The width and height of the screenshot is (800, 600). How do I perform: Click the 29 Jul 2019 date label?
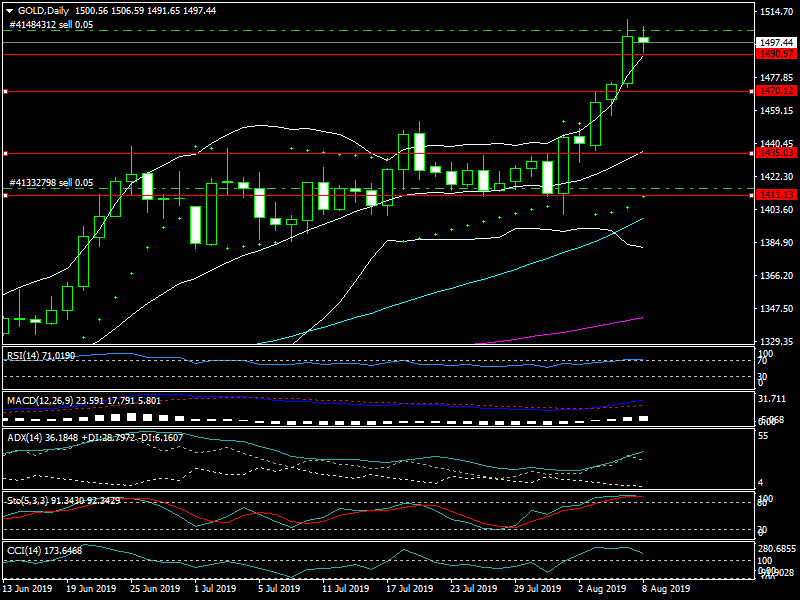[x=538, y=589]
